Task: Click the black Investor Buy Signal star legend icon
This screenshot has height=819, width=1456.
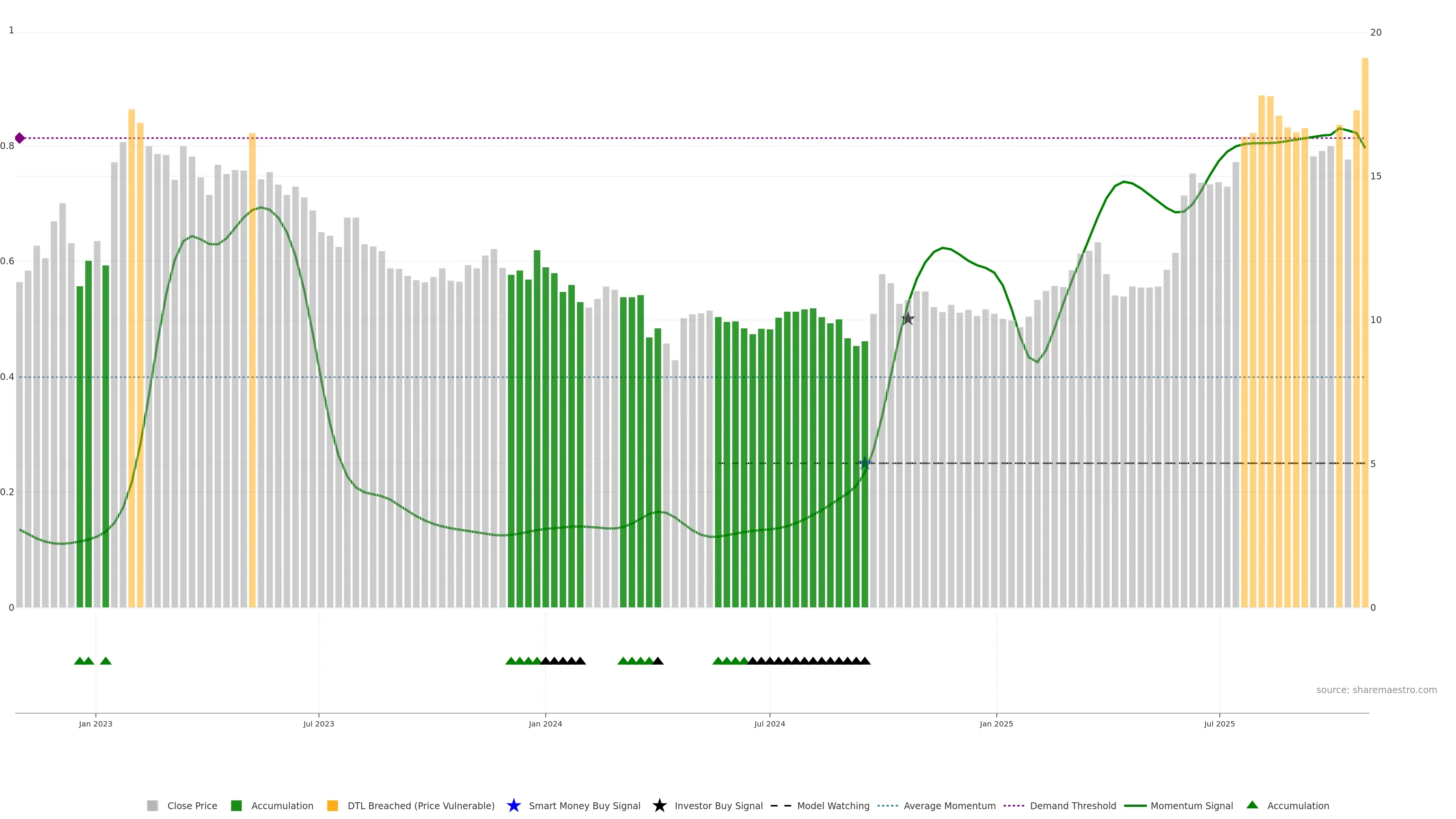Action: (x=659, y=805)
